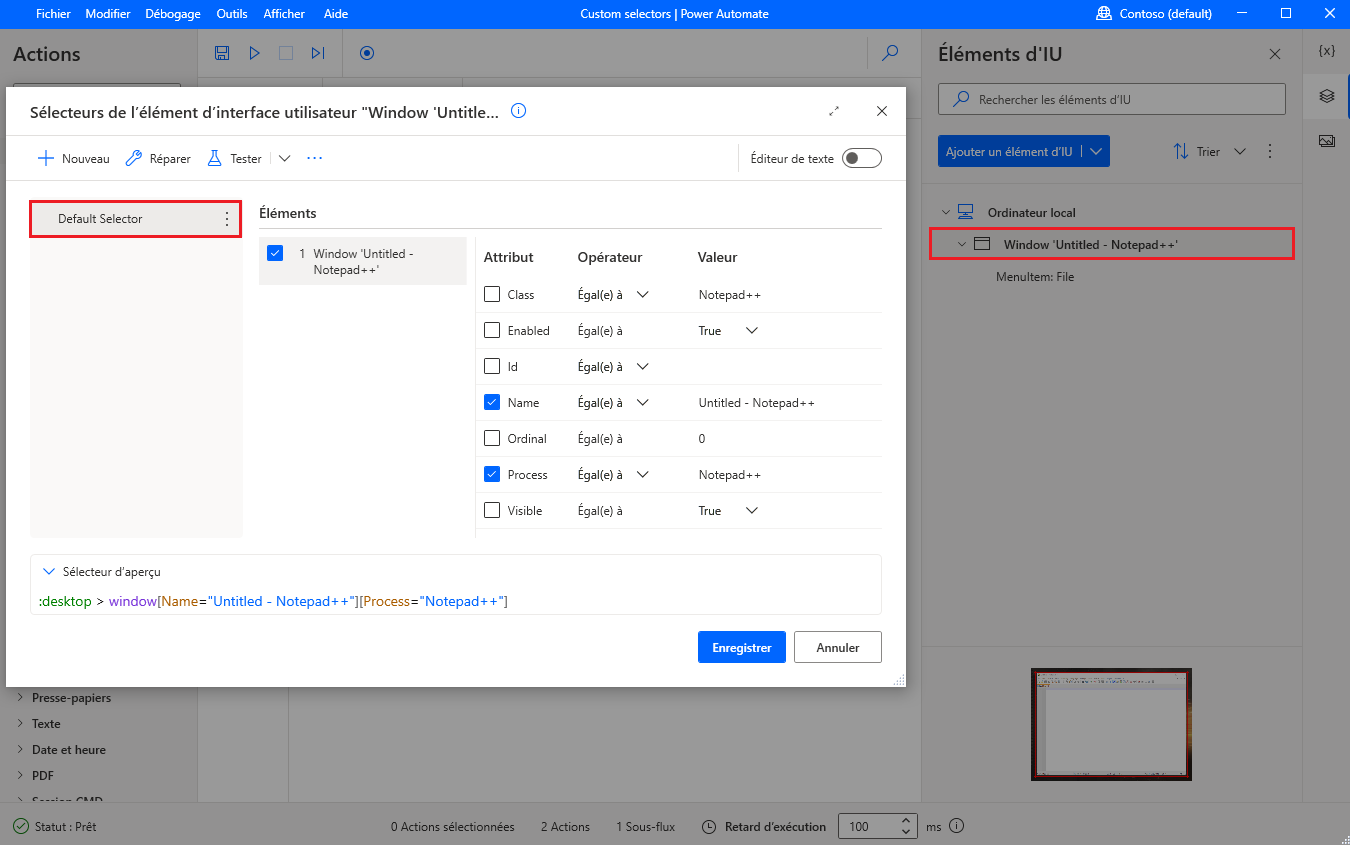
Task: Toggle the Éditeur de texte switch
Action: [862, 158]
